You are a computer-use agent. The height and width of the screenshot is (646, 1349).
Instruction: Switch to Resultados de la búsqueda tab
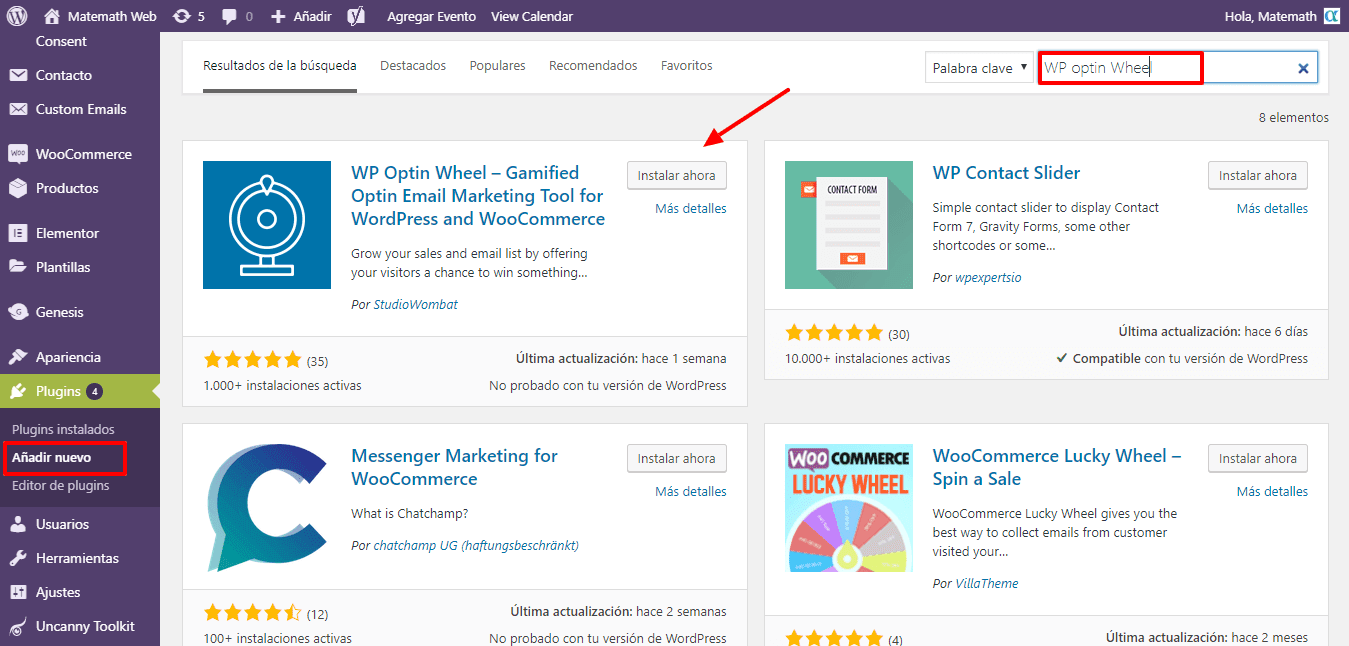click(280, 66)
